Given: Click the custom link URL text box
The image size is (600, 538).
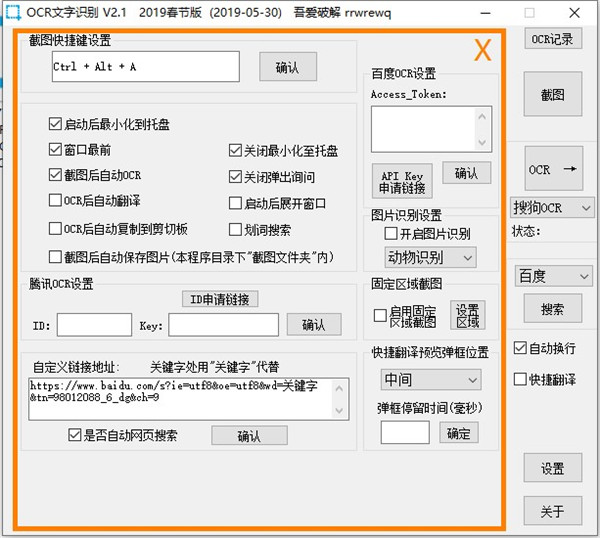Looking at the screenshot, I should (189, 399).
